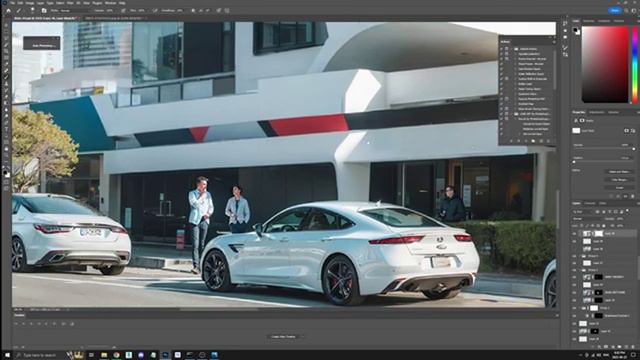Click Play selection in Actions panel
Image resolution: width=640 pixels, height=360 pixels.
click(x=526, y=141)
